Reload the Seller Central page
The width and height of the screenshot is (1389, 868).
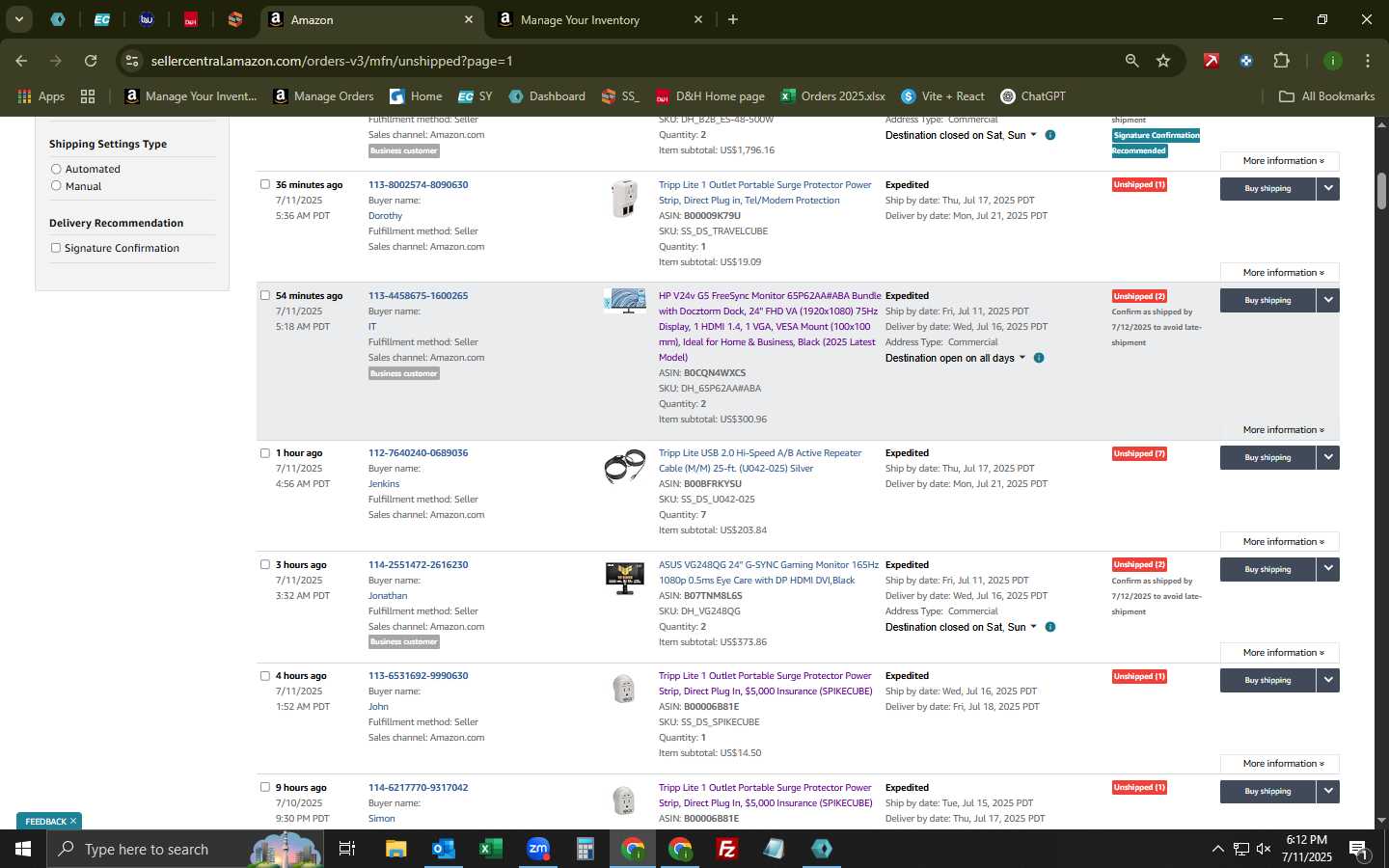click(91, 61)
